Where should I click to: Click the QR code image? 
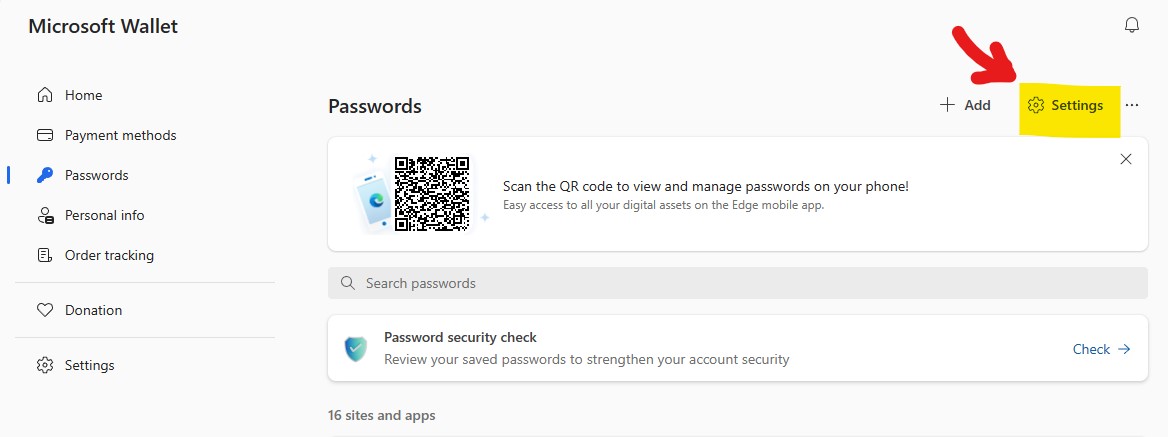[432, 194]
